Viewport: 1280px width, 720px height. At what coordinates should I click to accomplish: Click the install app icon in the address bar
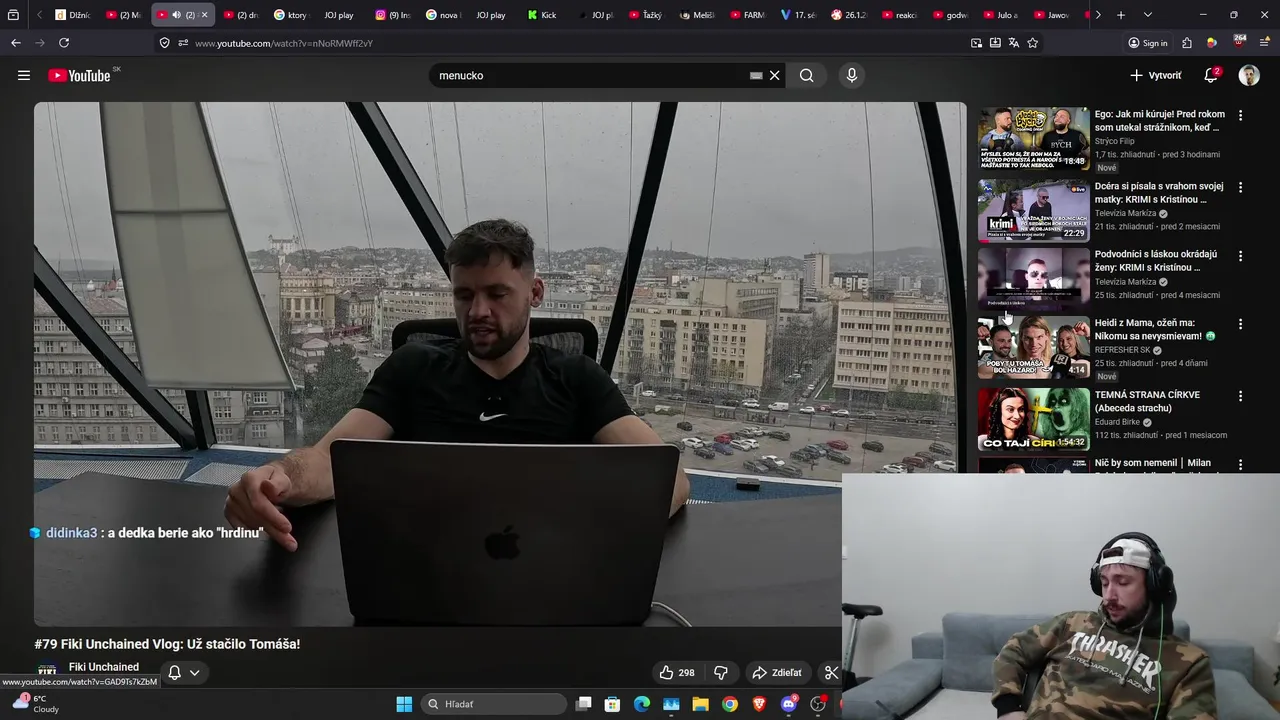coord(995,43)
